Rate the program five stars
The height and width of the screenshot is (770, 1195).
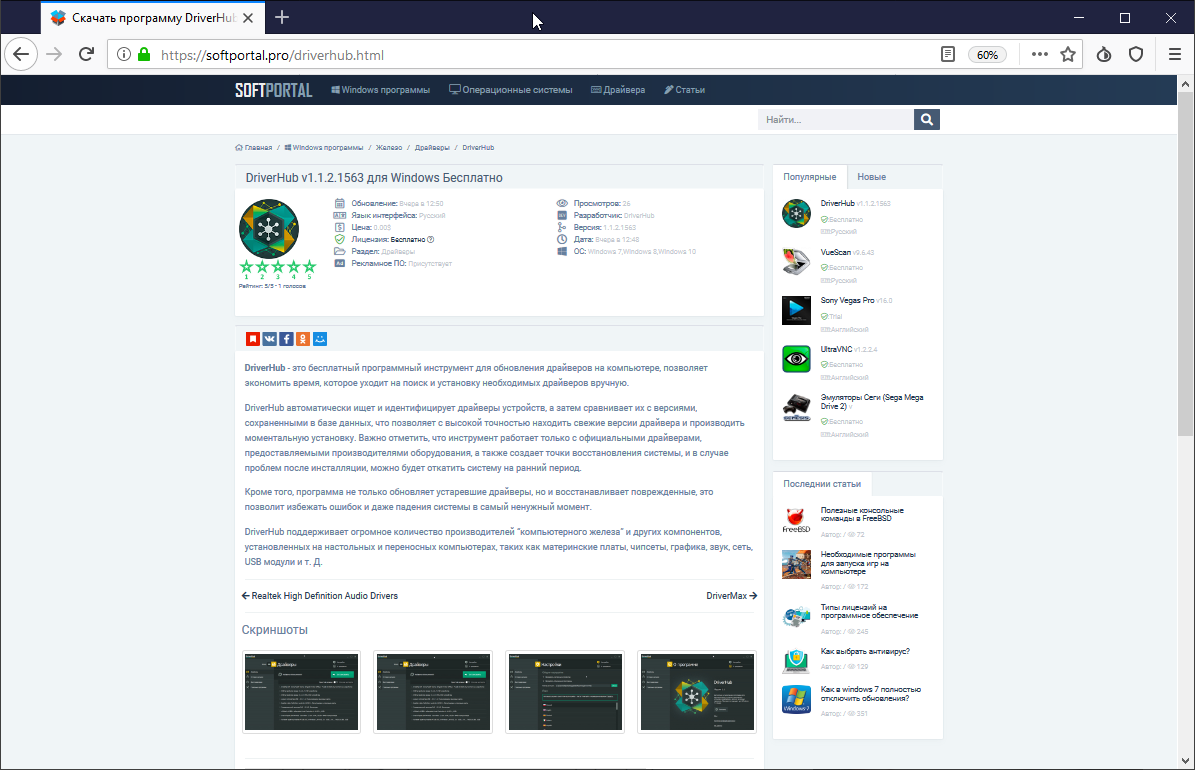309,267
